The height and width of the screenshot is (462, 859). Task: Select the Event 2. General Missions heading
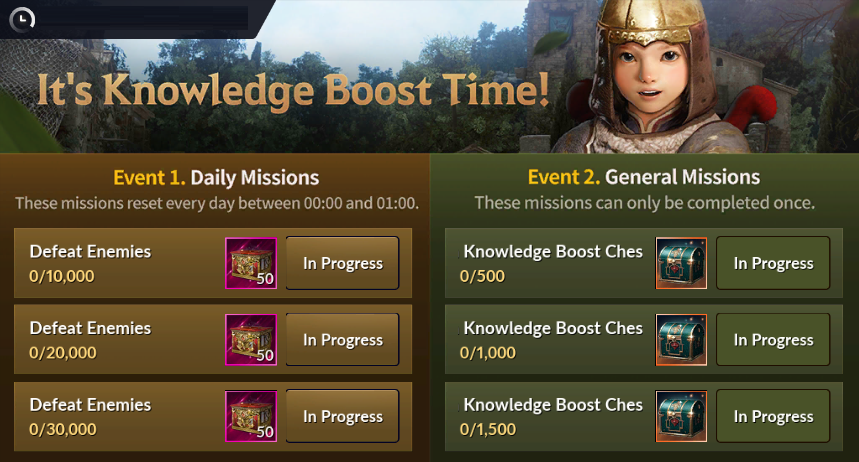pyautogui.click(x=644, y=177)
